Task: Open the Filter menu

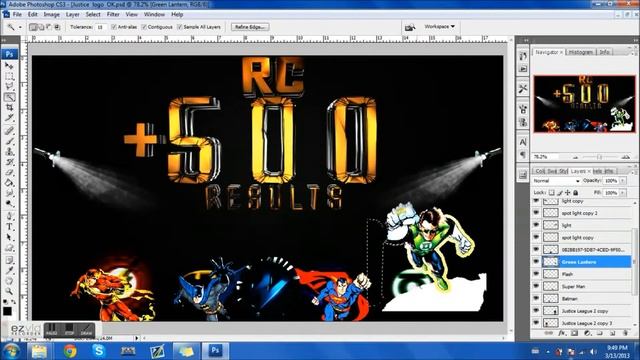Action: pos(113,14)
